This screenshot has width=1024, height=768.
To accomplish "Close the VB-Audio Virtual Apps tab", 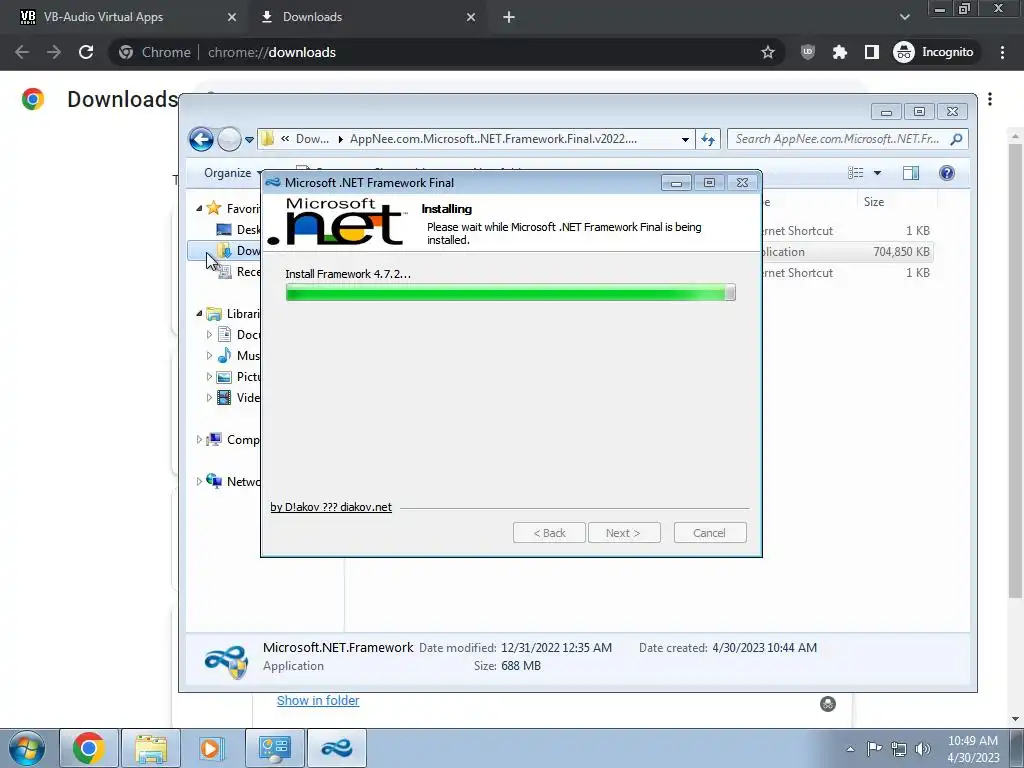I will click(x=232, y=17).
